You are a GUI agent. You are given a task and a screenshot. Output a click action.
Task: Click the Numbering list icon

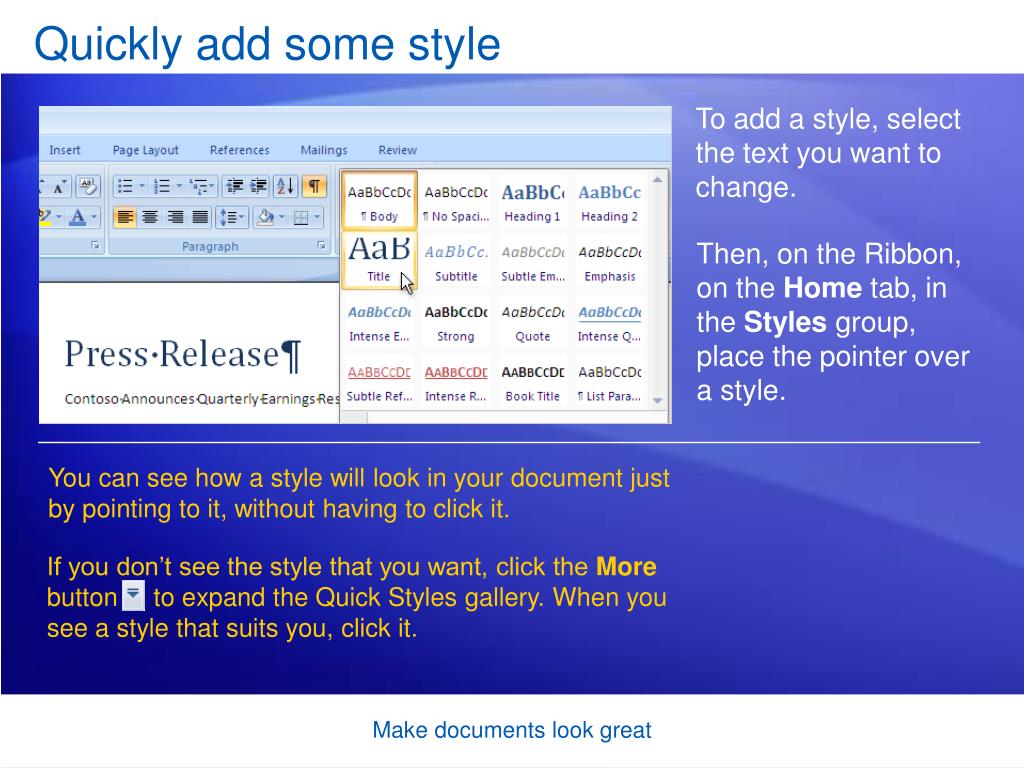tap(161, 187)
